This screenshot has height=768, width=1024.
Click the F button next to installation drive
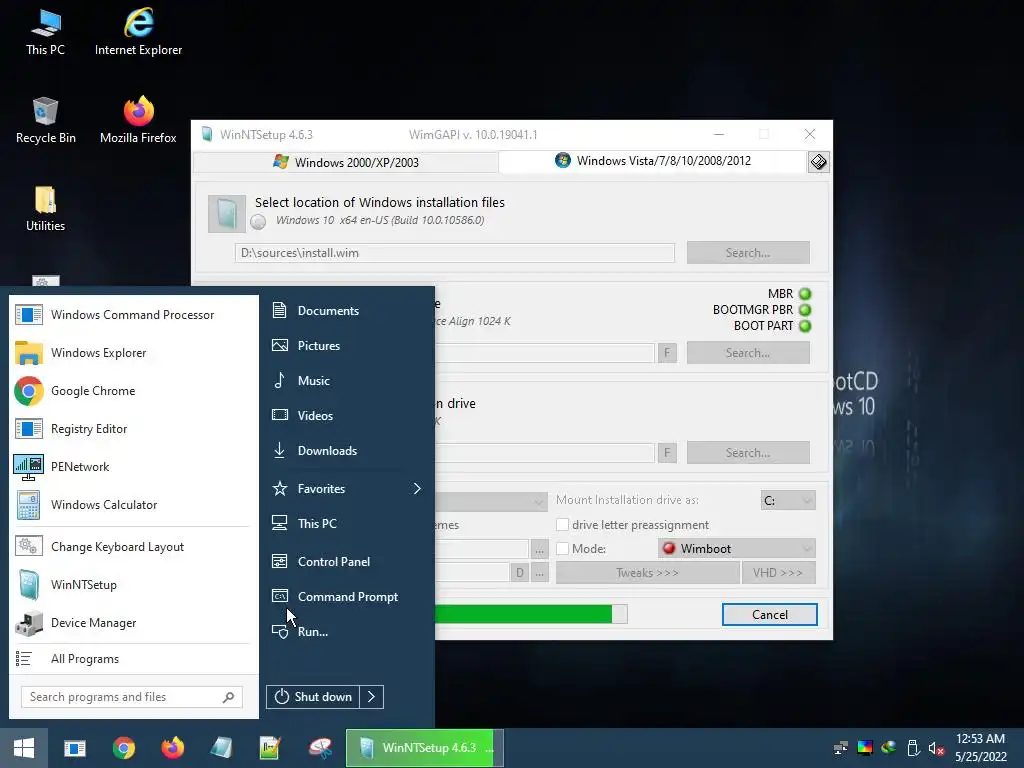pos(667,453)
